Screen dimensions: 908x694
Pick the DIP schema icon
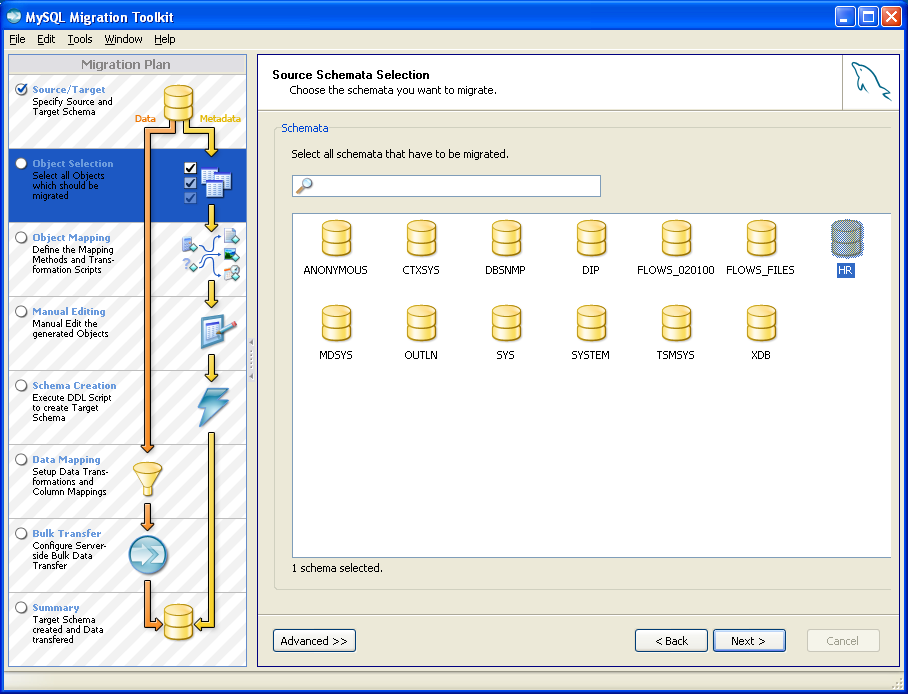[x=591, y=238]
